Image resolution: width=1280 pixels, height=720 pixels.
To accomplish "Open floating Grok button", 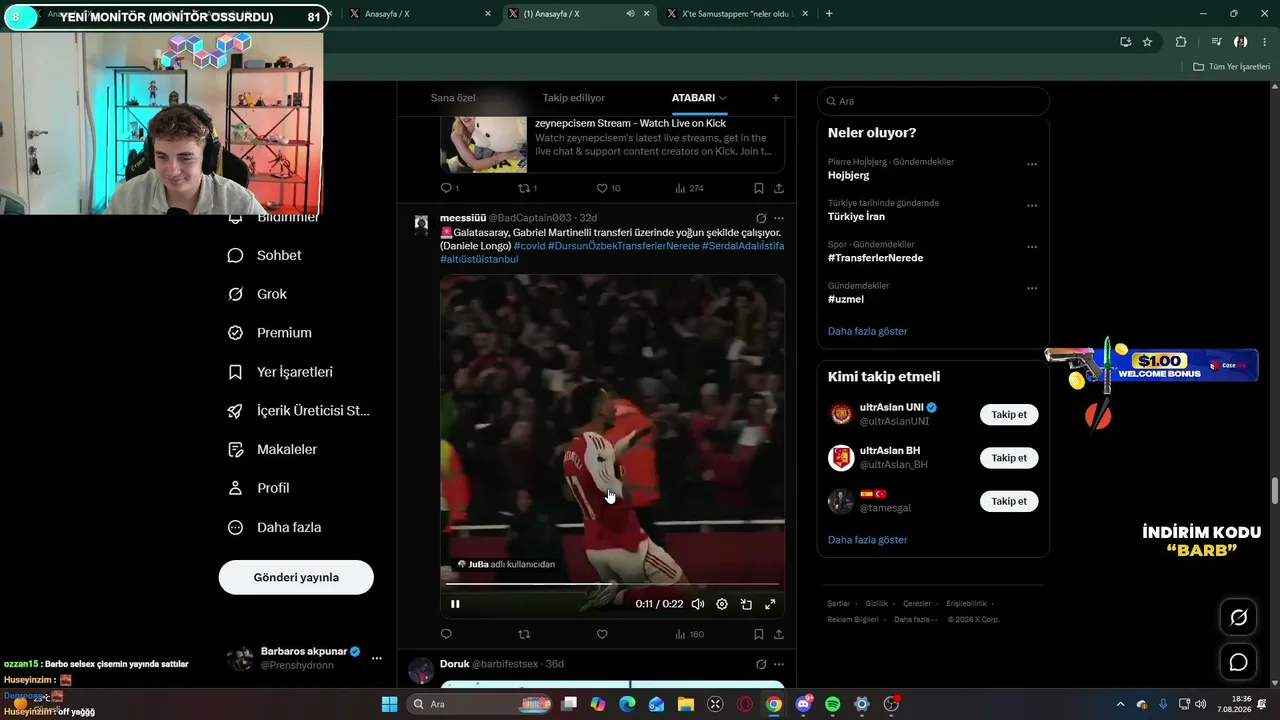I will pos(1238,618).
